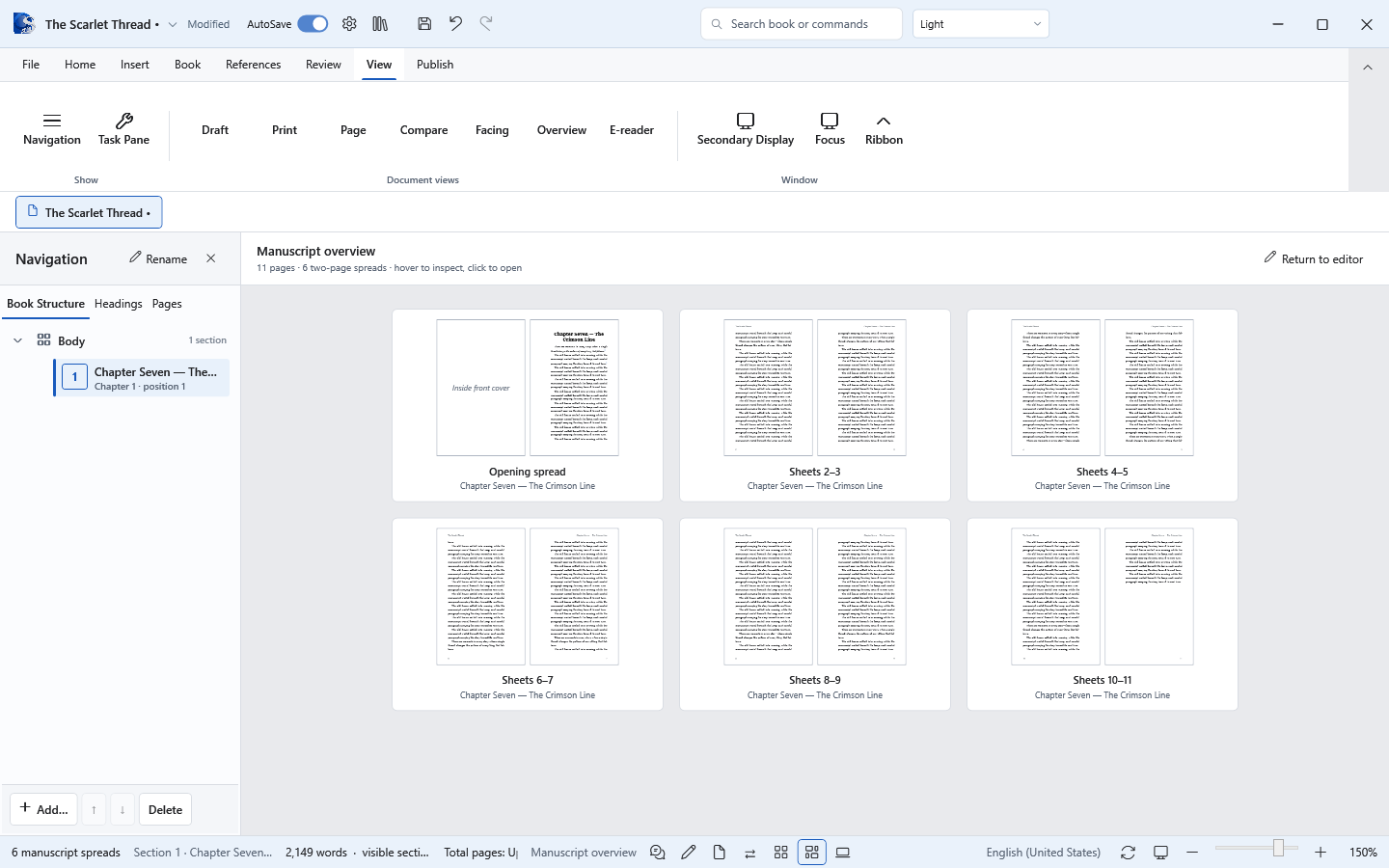Open the Book ribbon tab

pyautogui.click(x=187, y=65)
